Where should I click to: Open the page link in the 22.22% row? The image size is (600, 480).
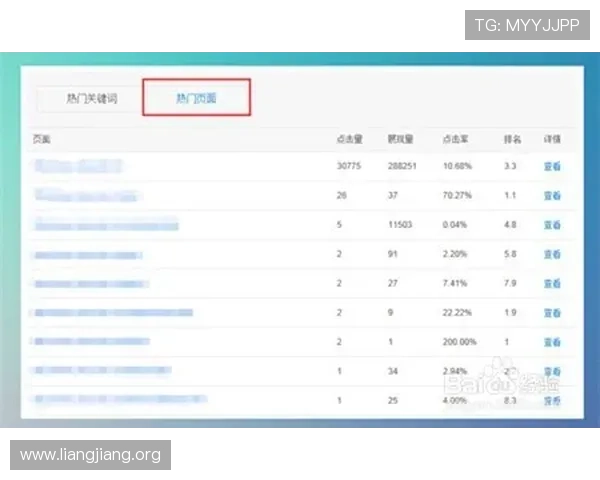point(113,313)
